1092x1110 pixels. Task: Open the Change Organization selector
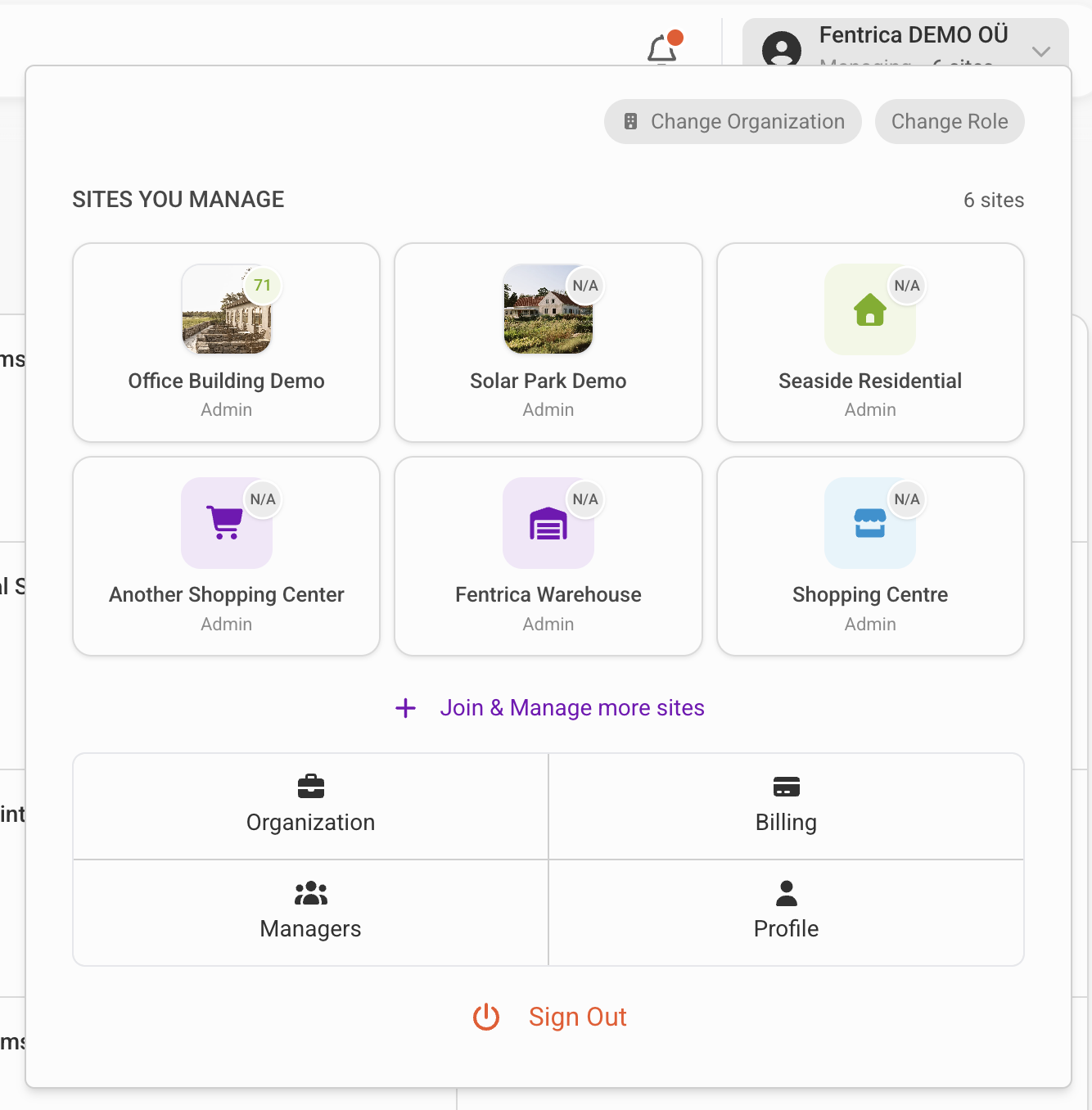coord(732,121)
